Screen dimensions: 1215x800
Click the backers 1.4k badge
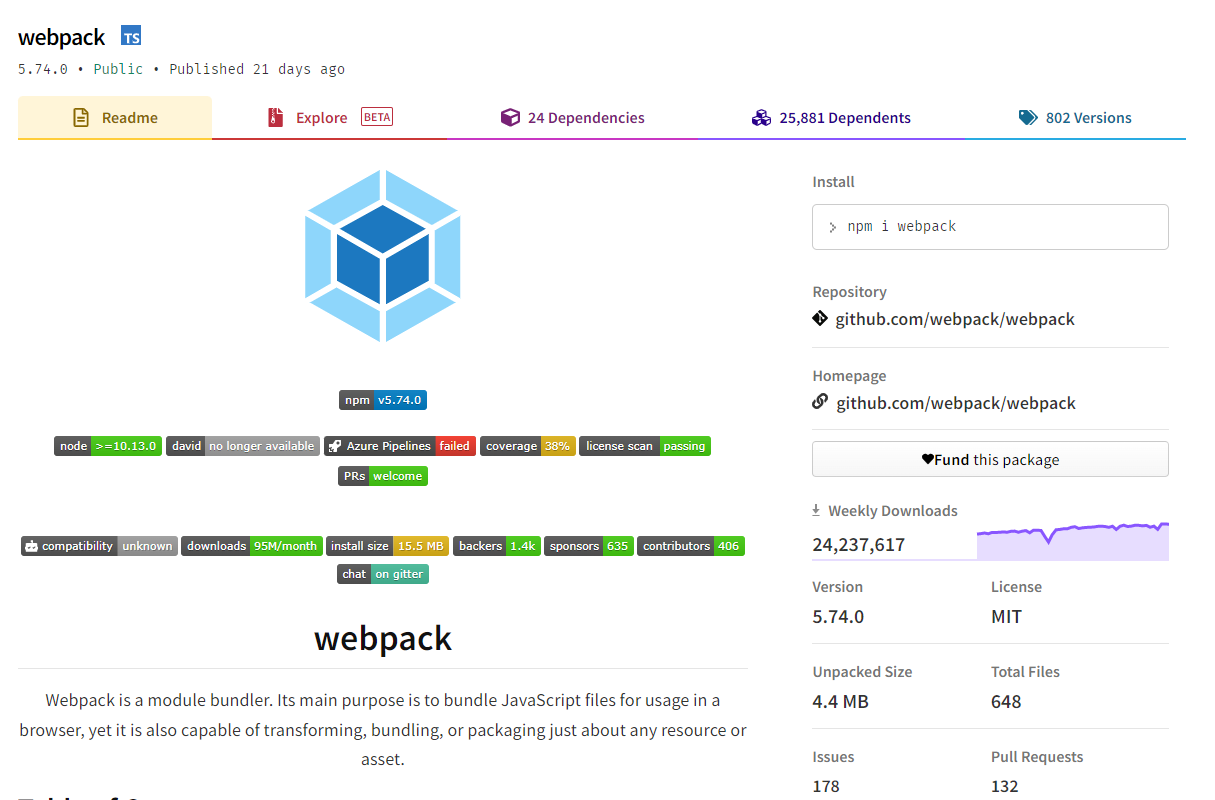coord(497,546)
